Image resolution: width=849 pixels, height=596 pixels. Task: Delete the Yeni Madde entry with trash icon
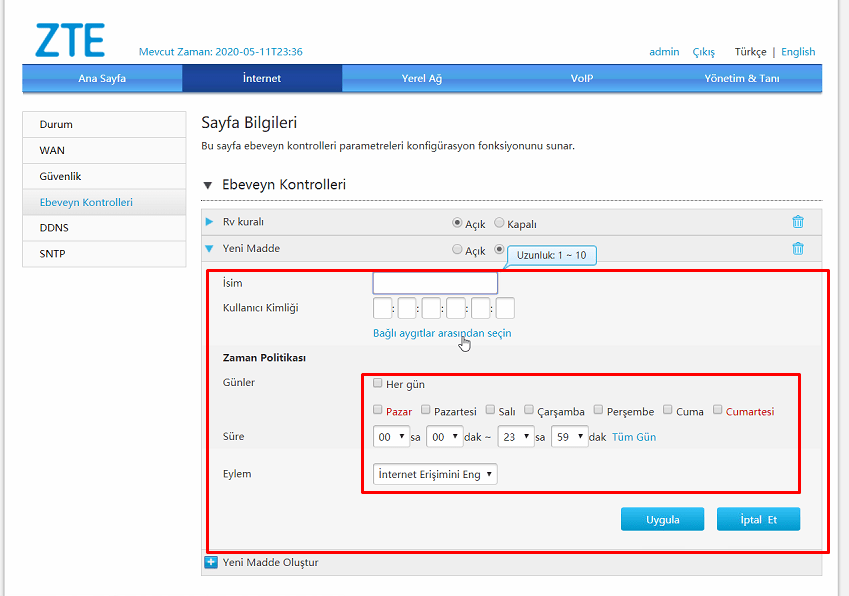pos(798,248)
